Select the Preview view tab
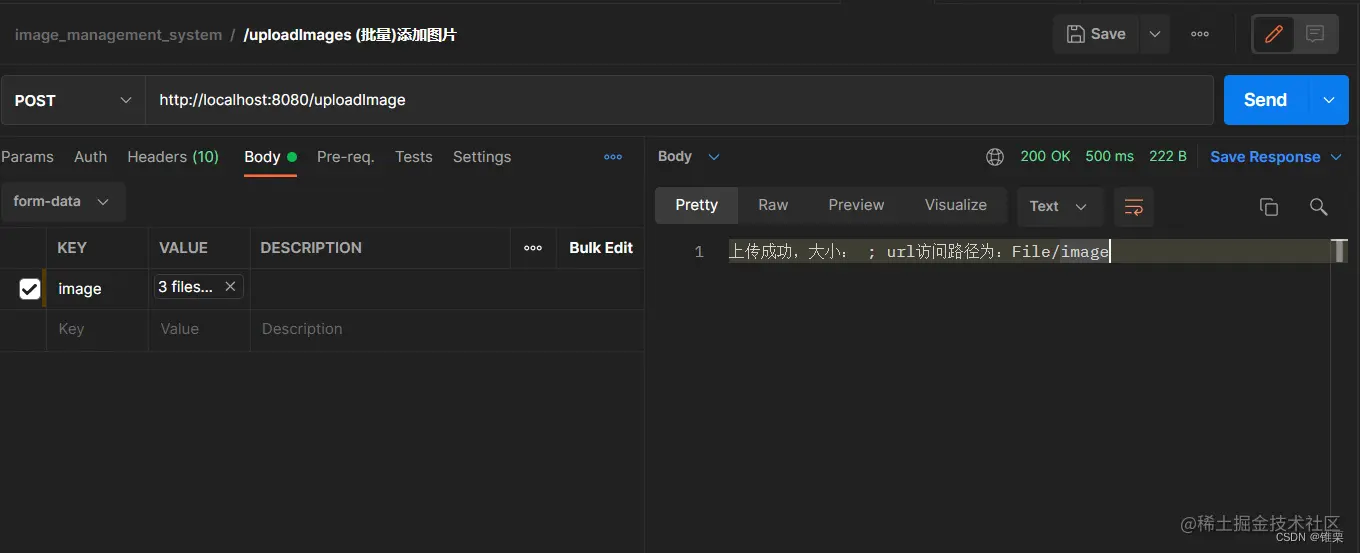The image size is (1360, 553). (x=856, y=205)
